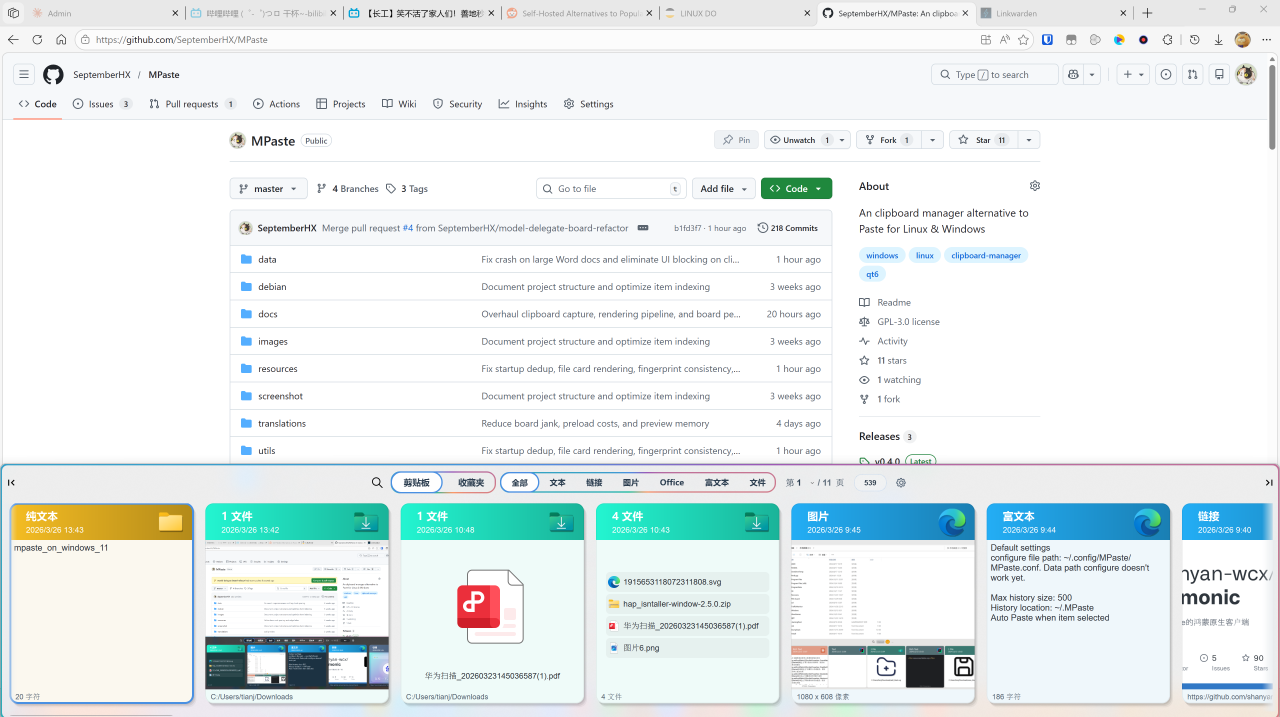Open the docs folder
The width and height of the screenshot is (1280, 717).
click(x=268, y=314)
